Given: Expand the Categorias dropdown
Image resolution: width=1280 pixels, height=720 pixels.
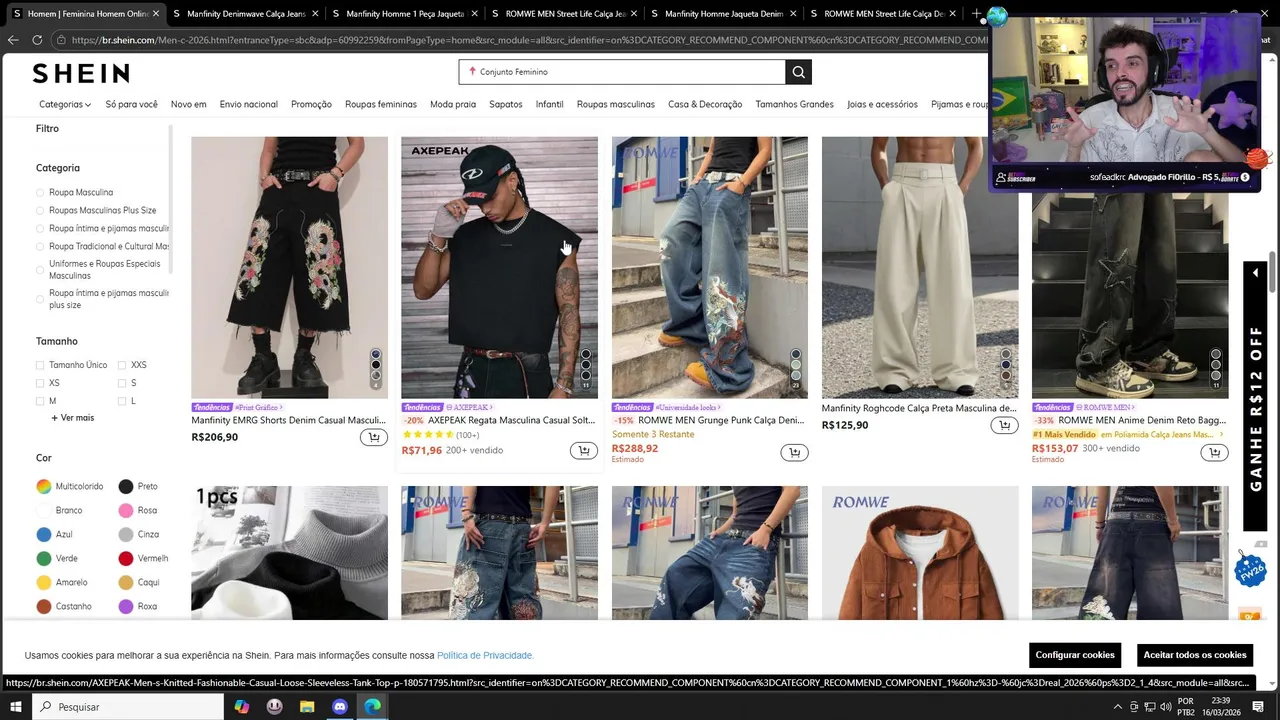Looking at the screenshot, I should coord(65,104).
